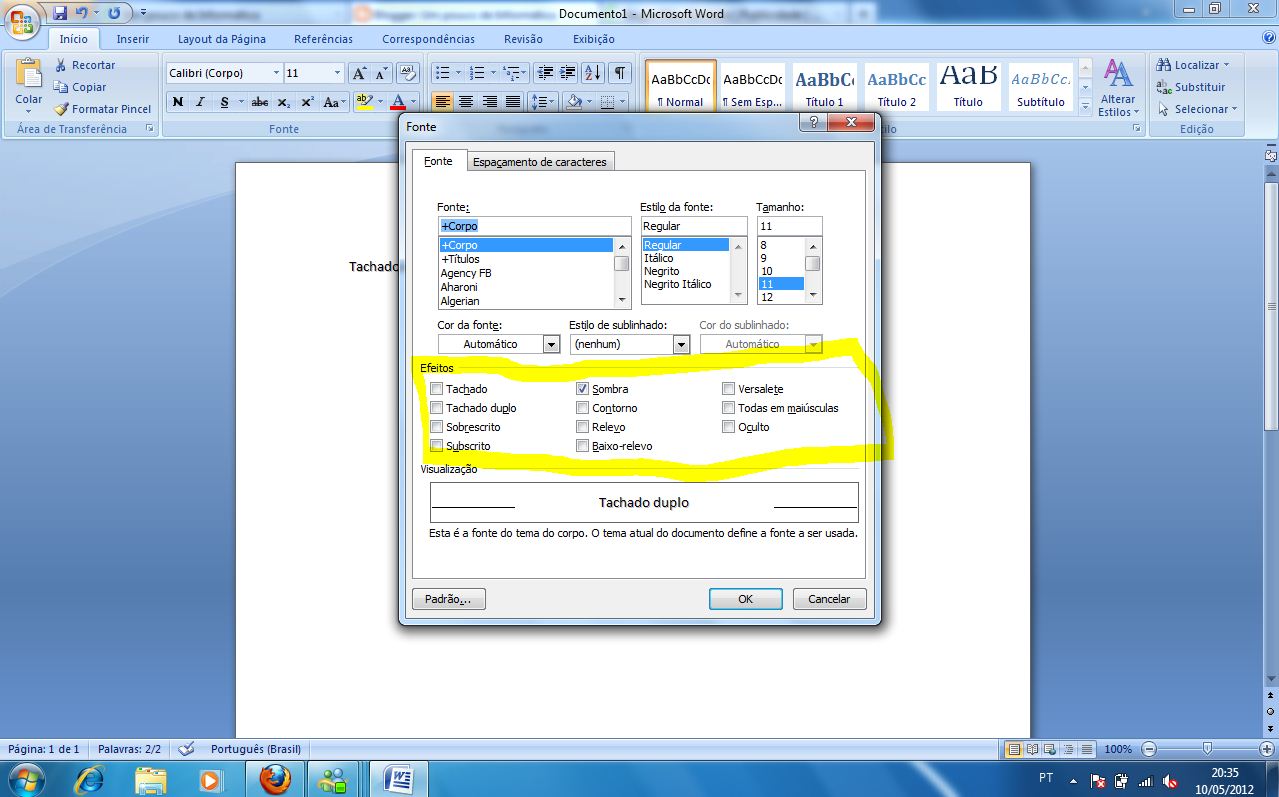Click the zoom in plus button

point(1268,749)
